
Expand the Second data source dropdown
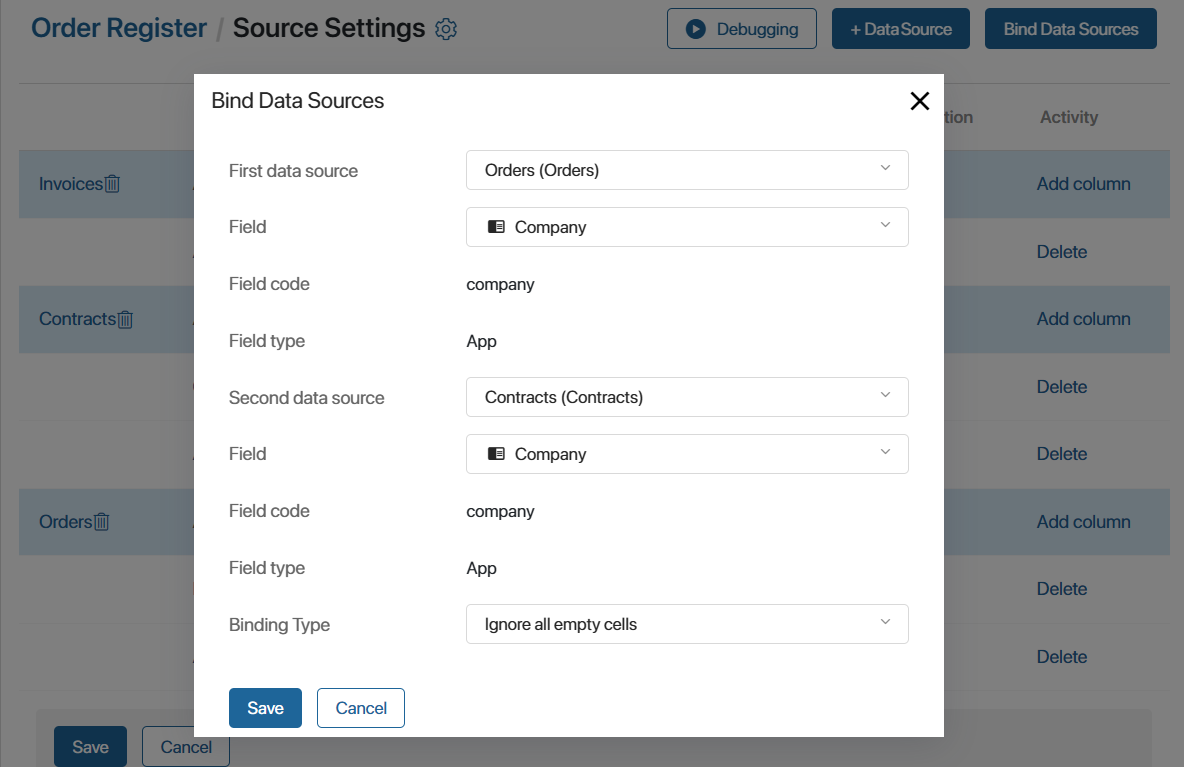pyautogui.click(x=687, y=397)
